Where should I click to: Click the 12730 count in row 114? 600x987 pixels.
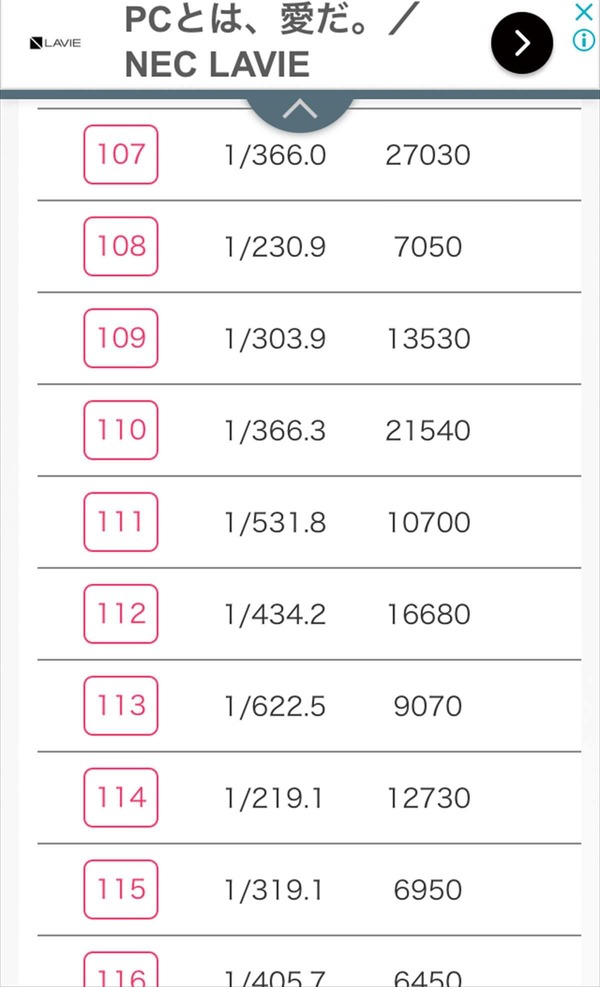(428, 798)
